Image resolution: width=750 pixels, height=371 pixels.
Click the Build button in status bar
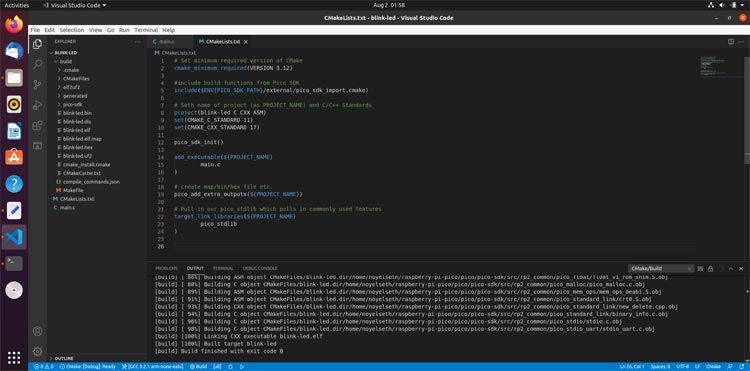click(199, 367)
